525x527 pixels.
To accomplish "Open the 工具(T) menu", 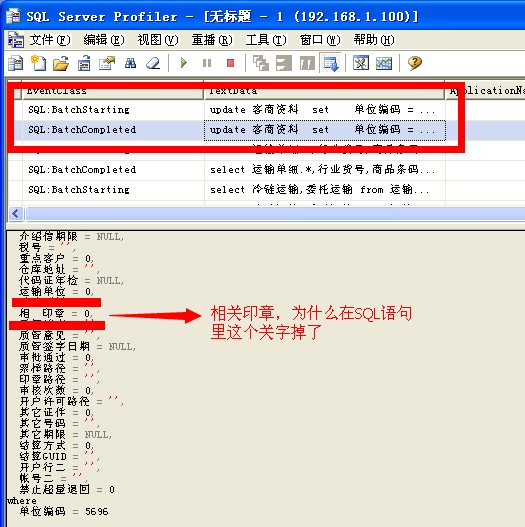I will point(266,40).
